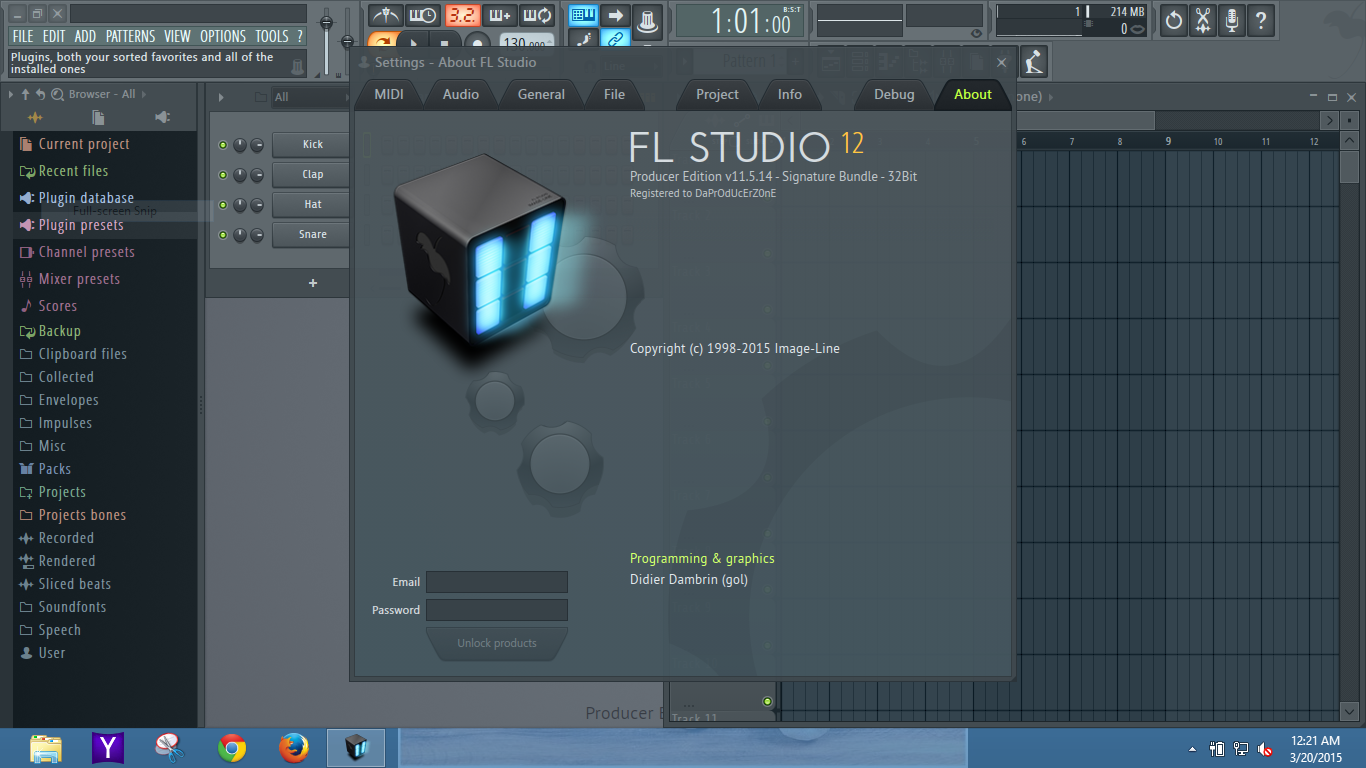Click the microphone one-click recording icon
Viewport: 1366px width, 768px height.
(1232, 20)
